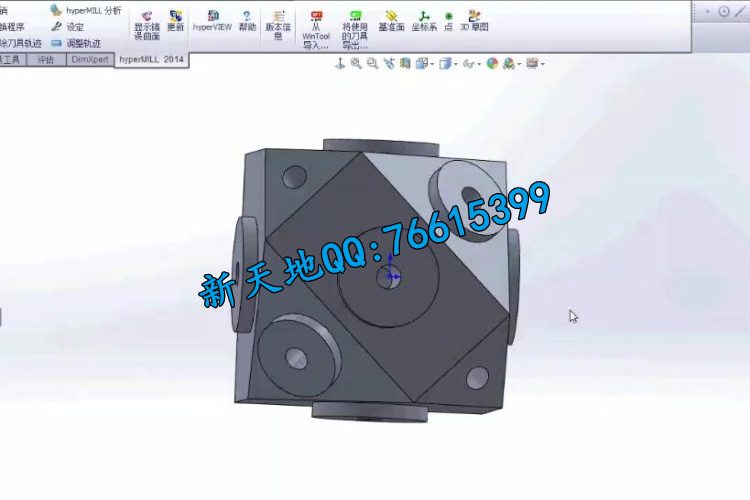Click the origin point on the model's center
Image resolution: width=750 pixels, height=500 pixels.
pos(390,276)
